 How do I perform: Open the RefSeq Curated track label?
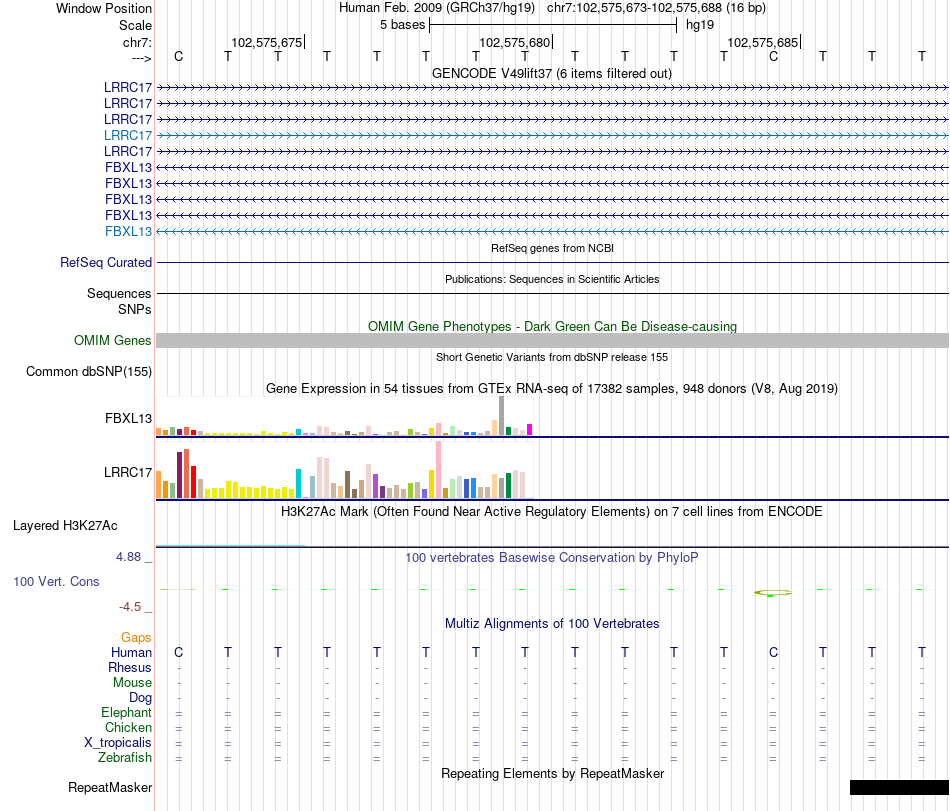click(106, 262)
